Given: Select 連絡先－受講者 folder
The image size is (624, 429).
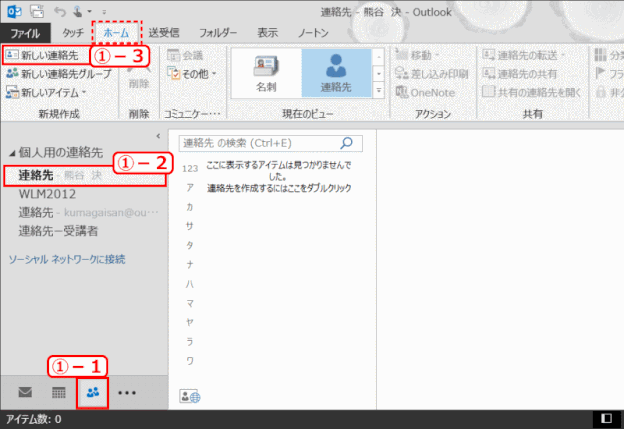Looking at the screenshot, I should pos(58,231).
